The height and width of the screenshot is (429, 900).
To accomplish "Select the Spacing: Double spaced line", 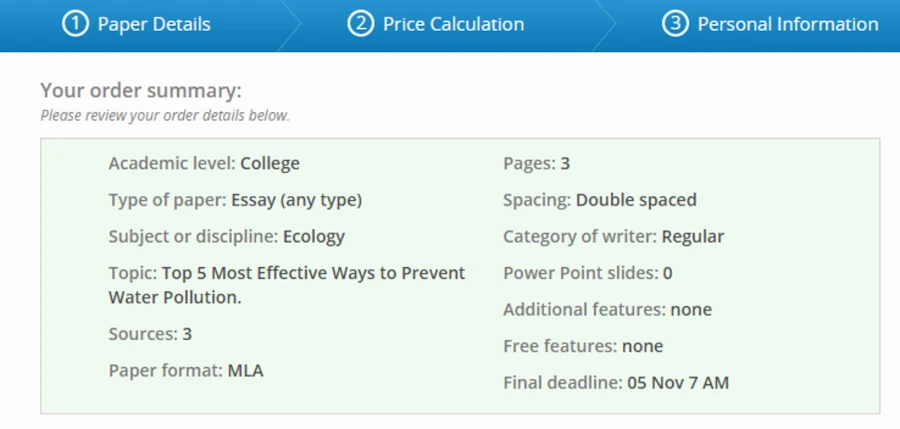I will 599,200.
